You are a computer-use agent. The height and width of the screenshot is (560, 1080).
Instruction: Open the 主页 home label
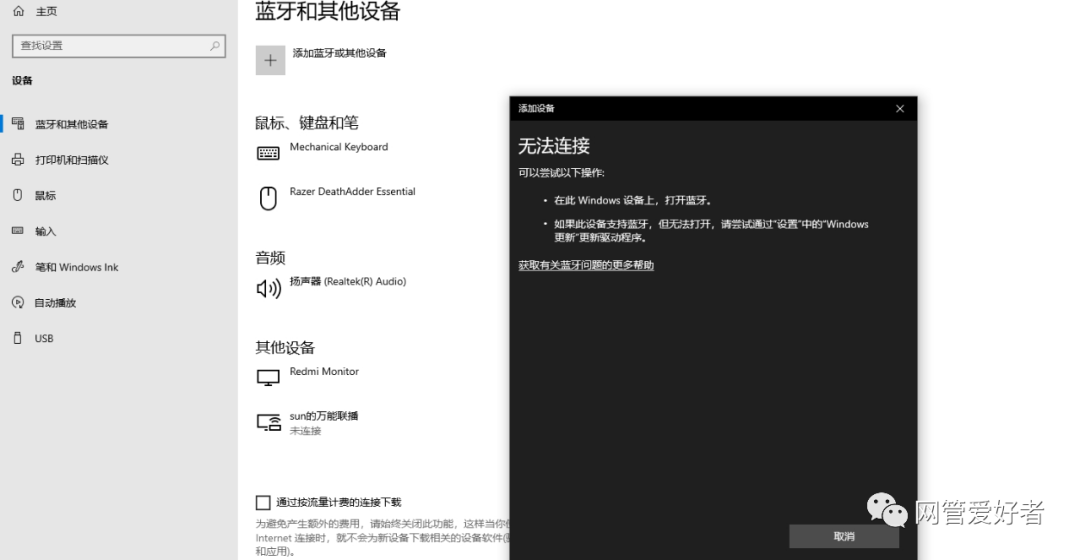(x=46, y=12)
